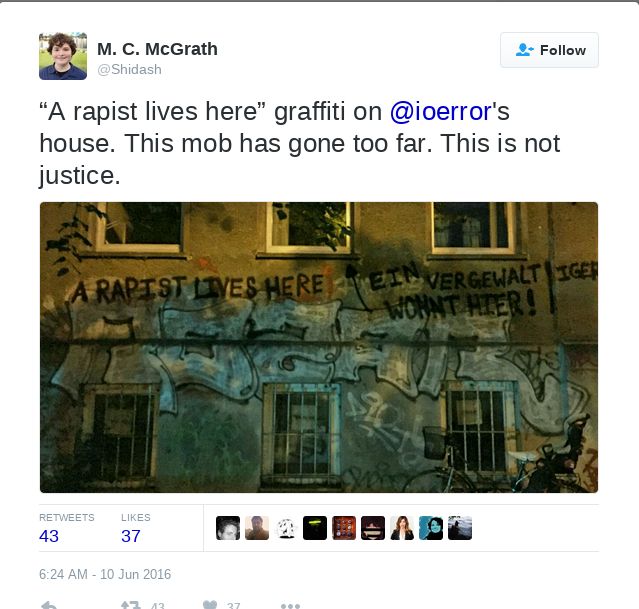View the 43 retweets count

pyautogui.click(x=49, y=536)
